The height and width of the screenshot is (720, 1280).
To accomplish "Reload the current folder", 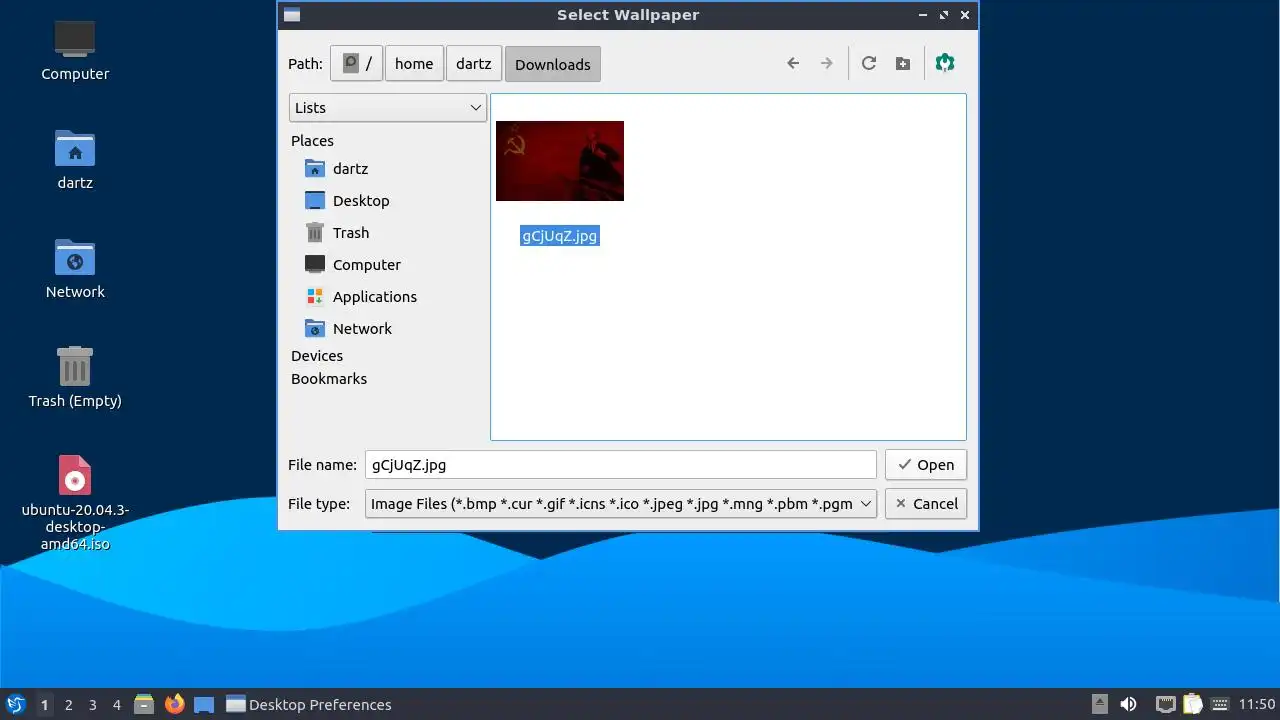I will [x=869, y=63].
